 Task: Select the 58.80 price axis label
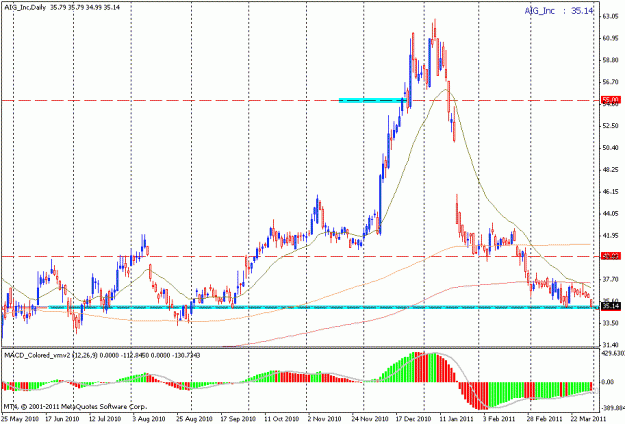click(611, 60)
